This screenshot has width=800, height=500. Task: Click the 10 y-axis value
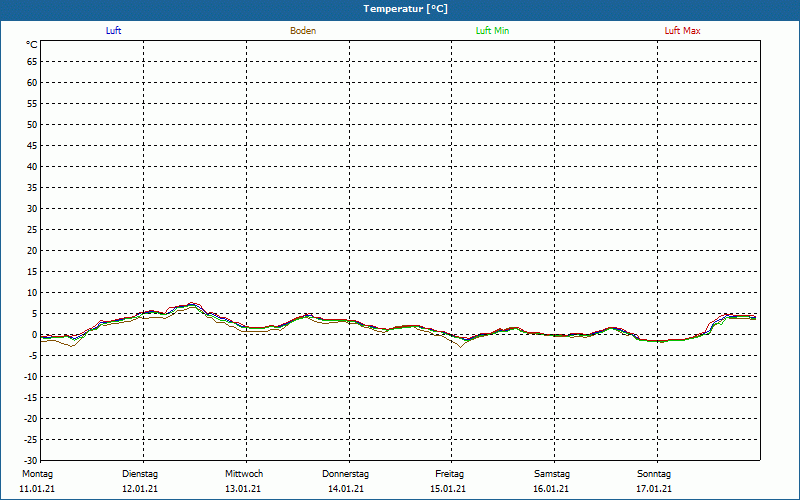[32, 293]
